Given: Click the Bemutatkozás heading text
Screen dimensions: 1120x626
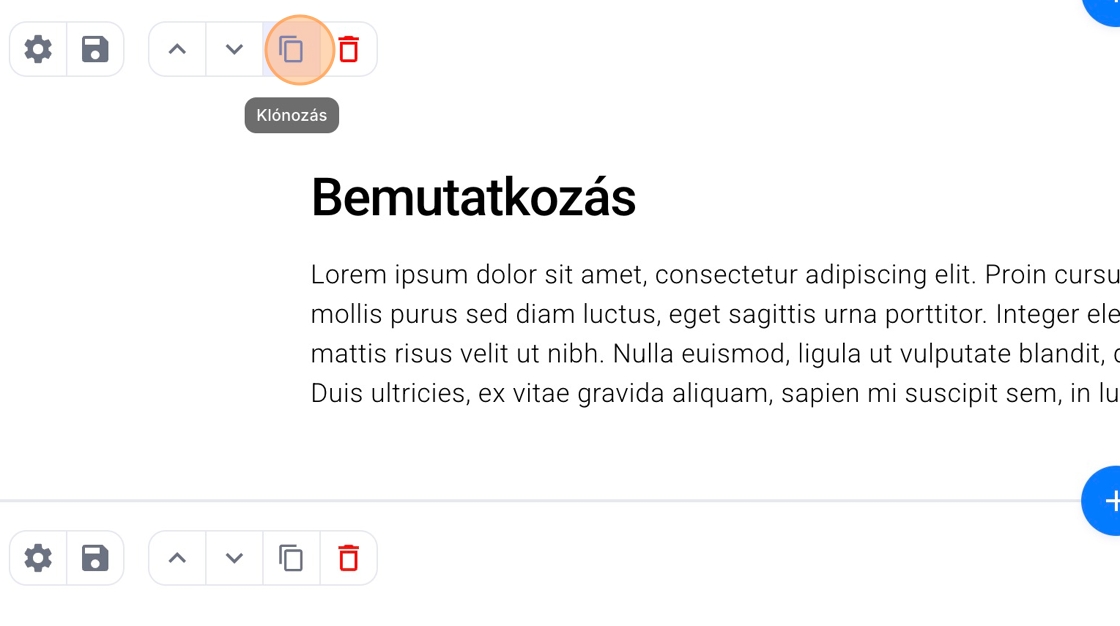Looking at the screenshot, I should pos(473,197).
